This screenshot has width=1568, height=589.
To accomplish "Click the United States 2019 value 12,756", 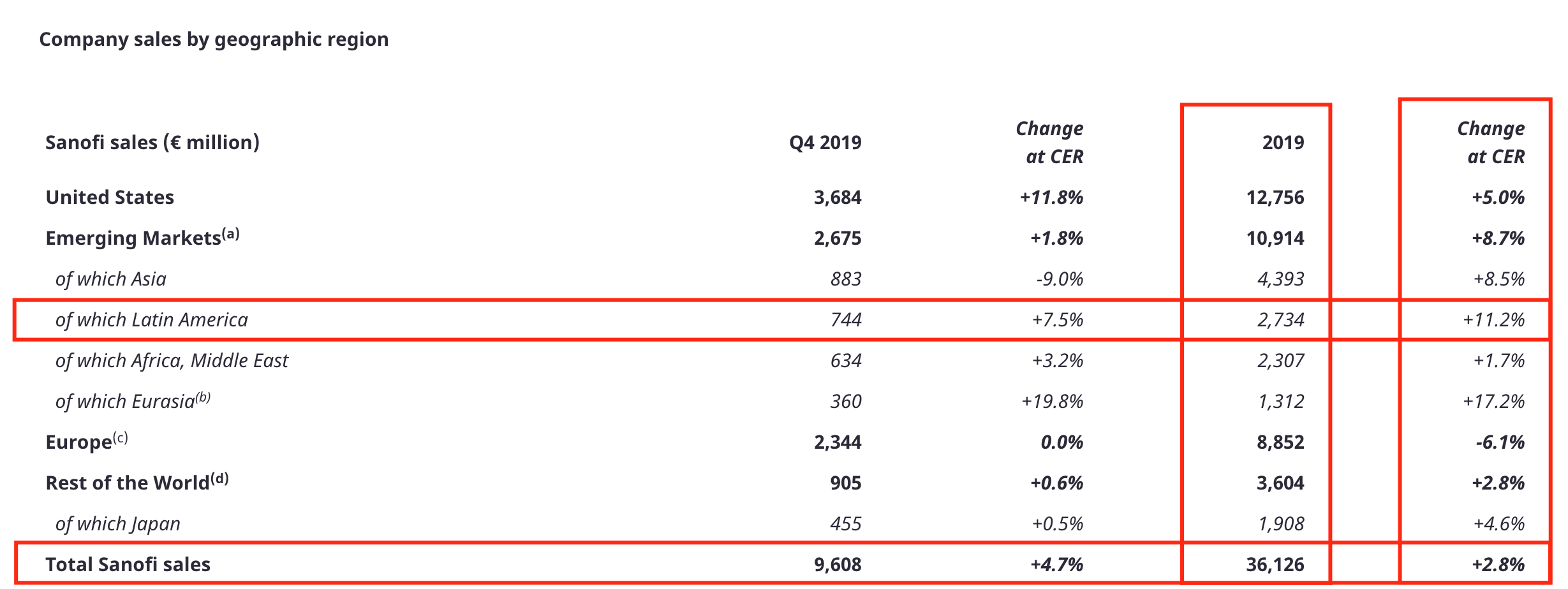I will [x=1275, y=198].
